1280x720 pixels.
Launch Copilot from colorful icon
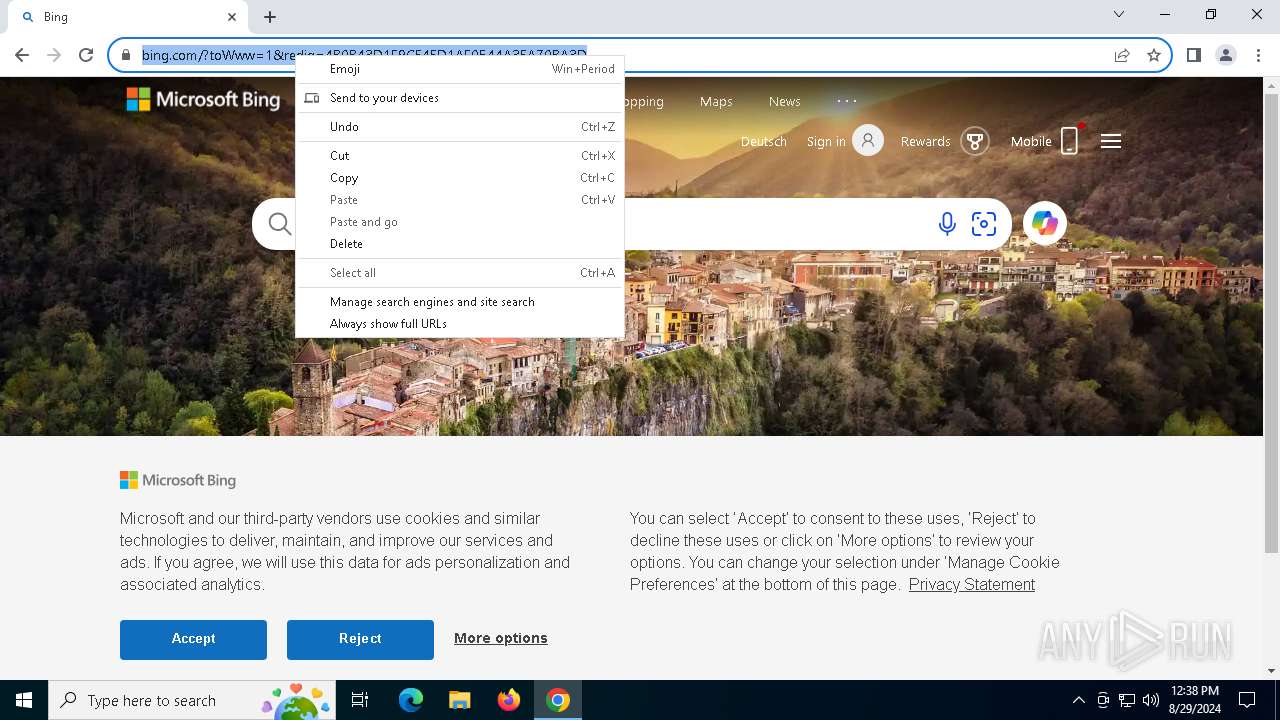[1045, 223]
